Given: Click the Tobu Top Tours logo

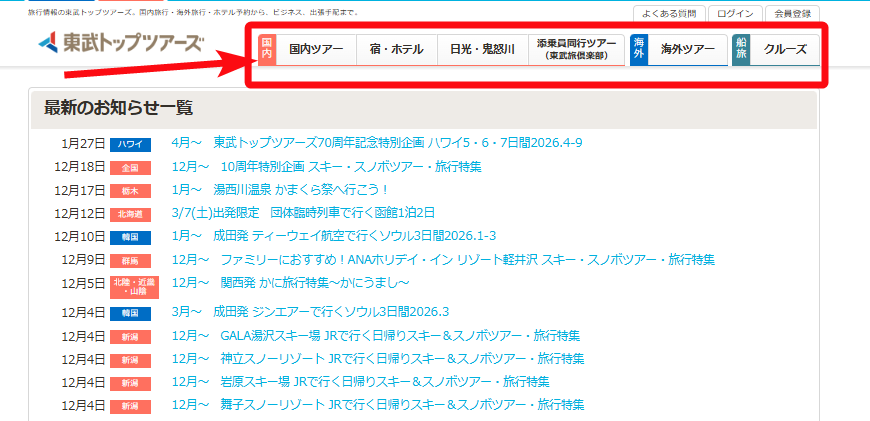Looking at the screenshot, I should 120,43.
